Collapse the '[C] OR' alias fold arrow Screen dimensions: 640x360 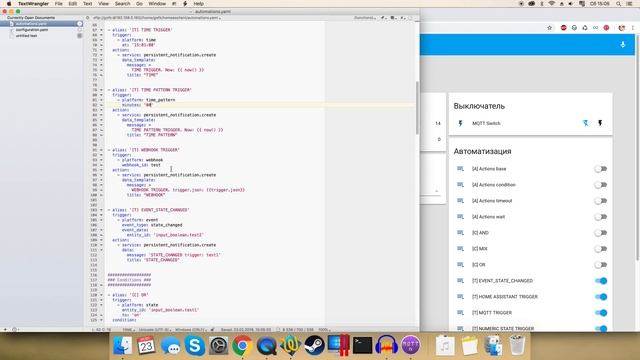click(101, 295)
